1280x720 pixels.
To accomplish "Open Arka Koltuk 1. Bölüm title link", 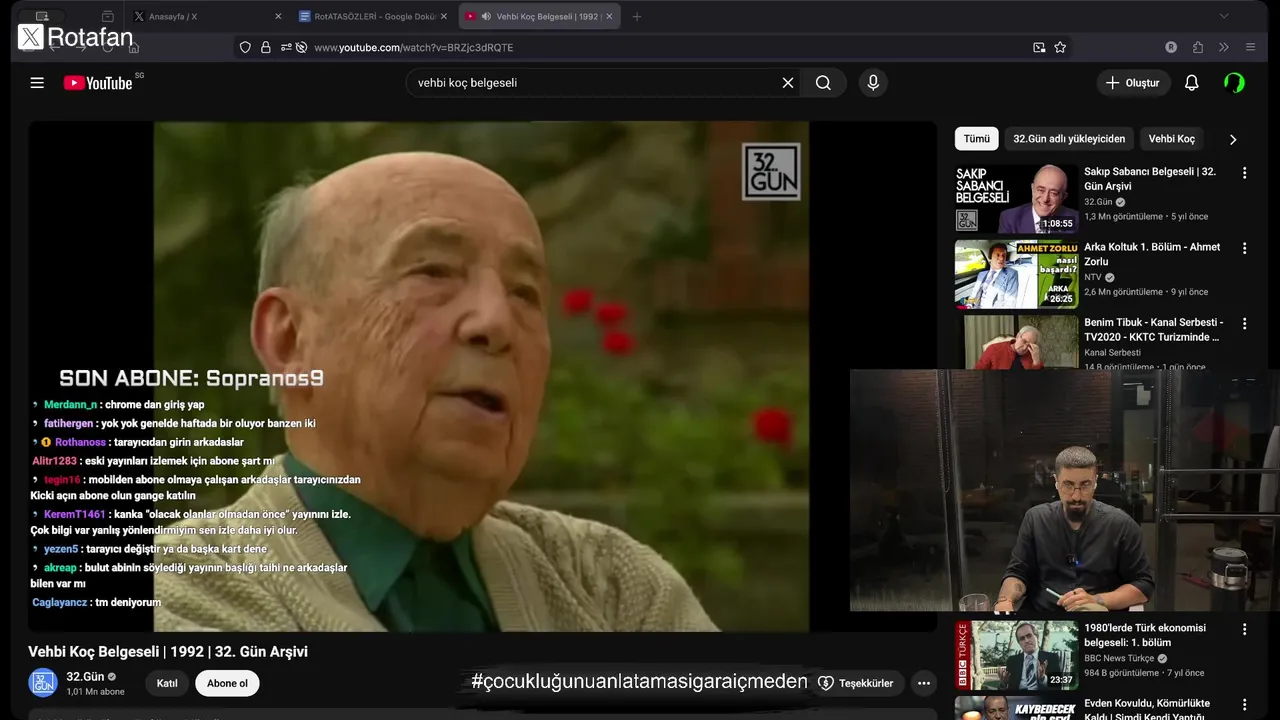I will pos(1152,254).
